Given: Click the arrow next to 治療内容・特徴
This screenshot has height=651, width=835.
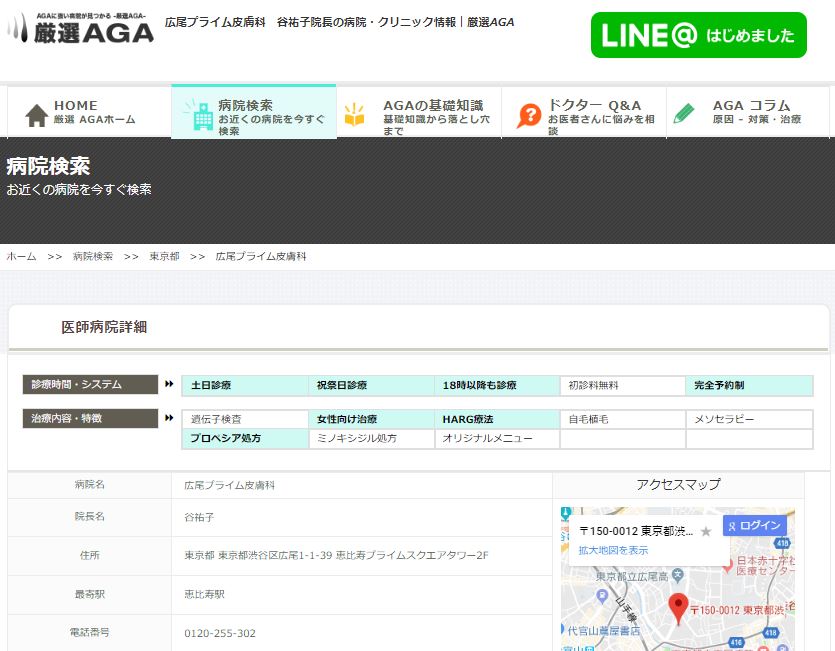Looking at the screenshot, I should [x=169, y=418].
